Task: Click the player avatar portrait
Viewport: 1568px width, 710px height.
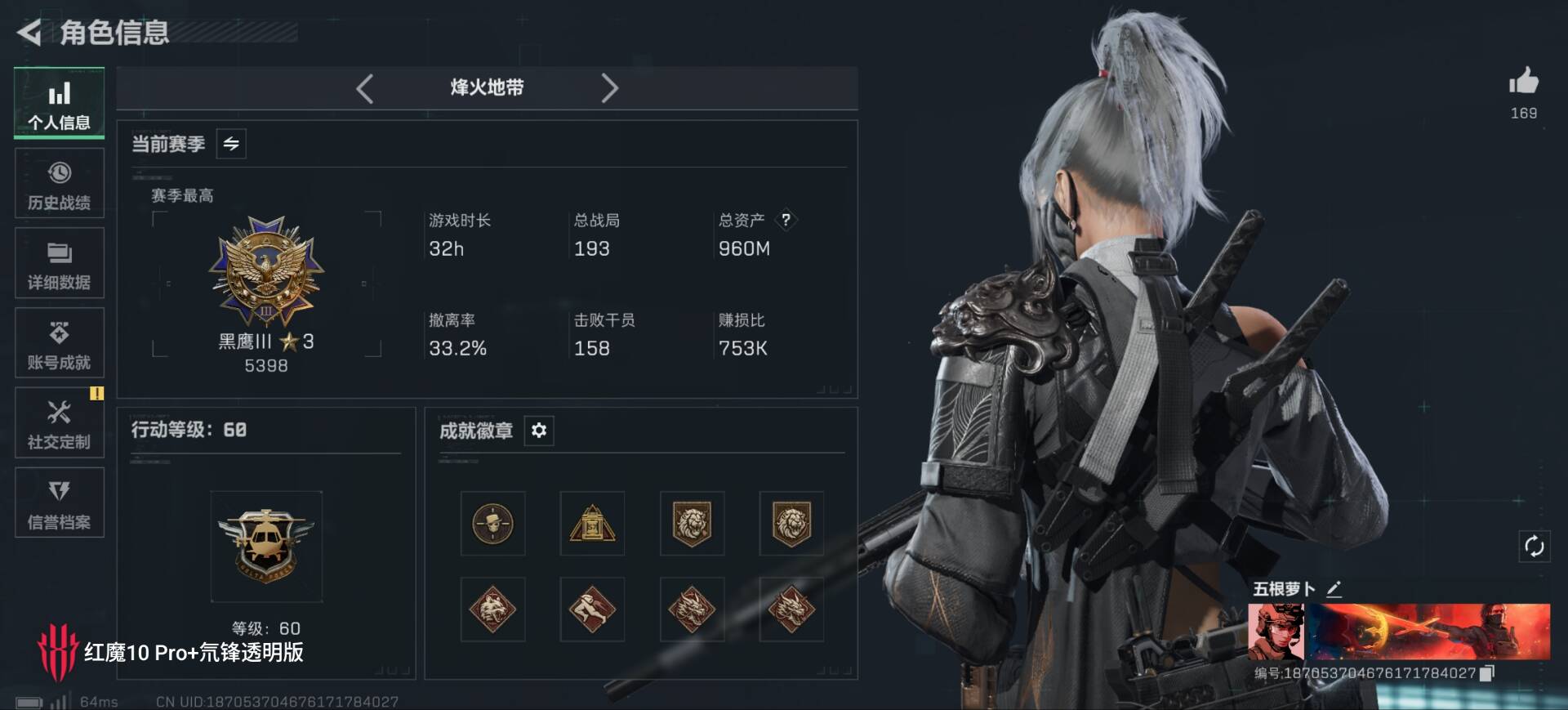Action: 1276,632
